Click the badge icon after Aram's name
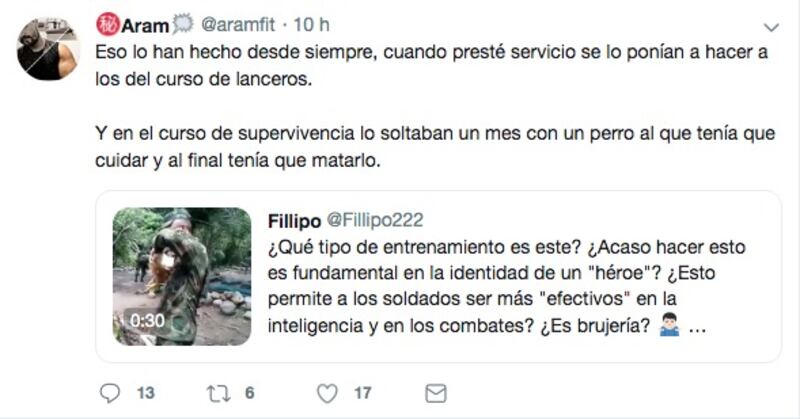Screen dimensions: 800x419 point(183,24)
